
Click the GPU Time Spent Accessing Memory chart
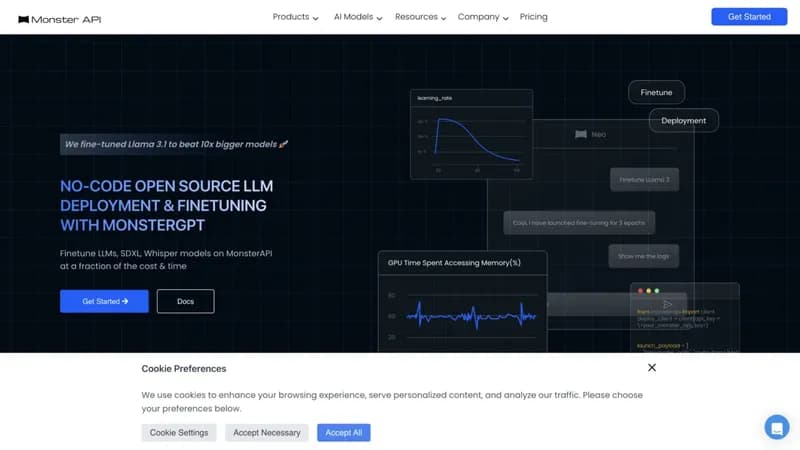462,302
